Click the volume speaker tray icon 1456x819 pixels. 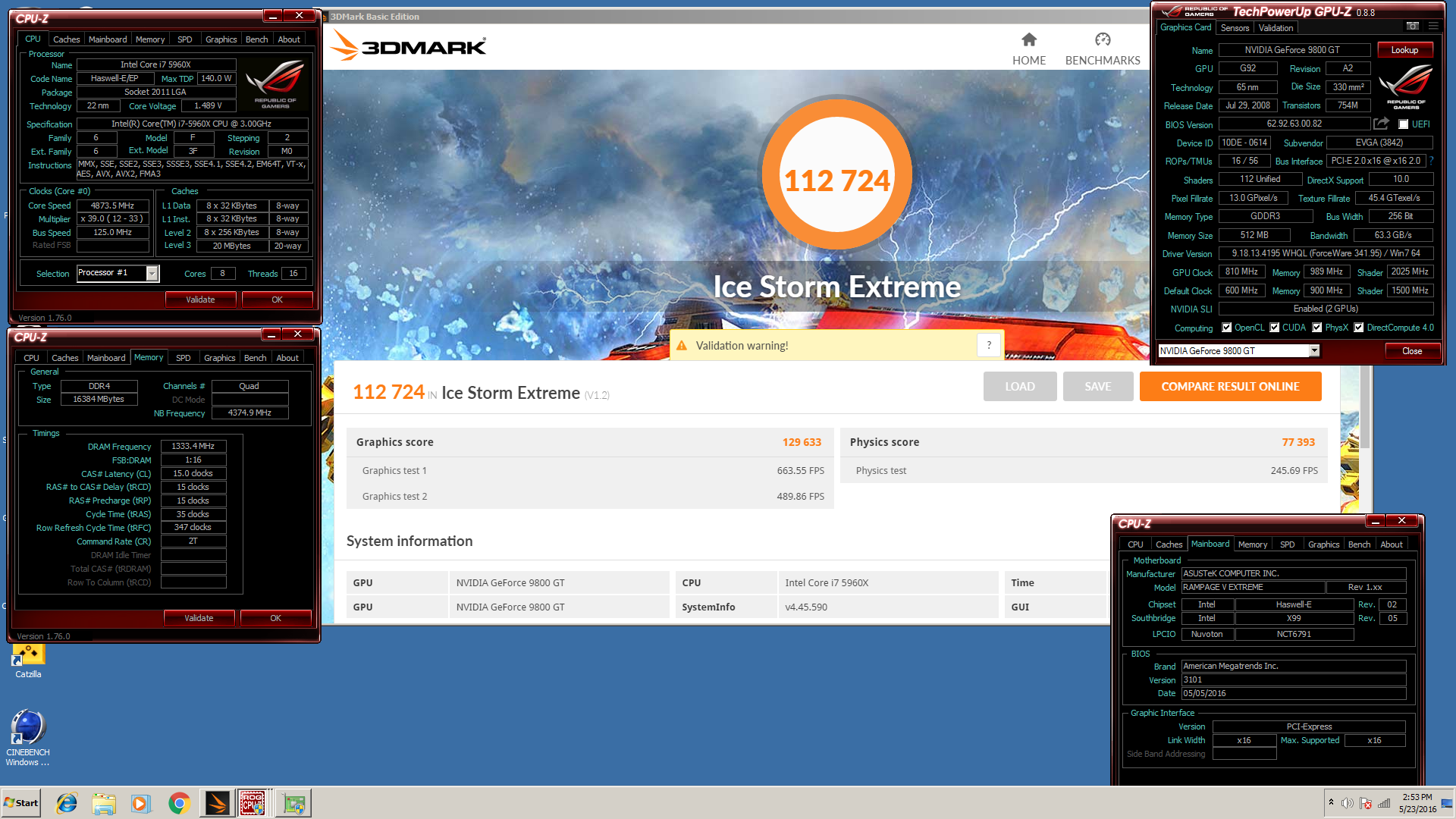1347,803
